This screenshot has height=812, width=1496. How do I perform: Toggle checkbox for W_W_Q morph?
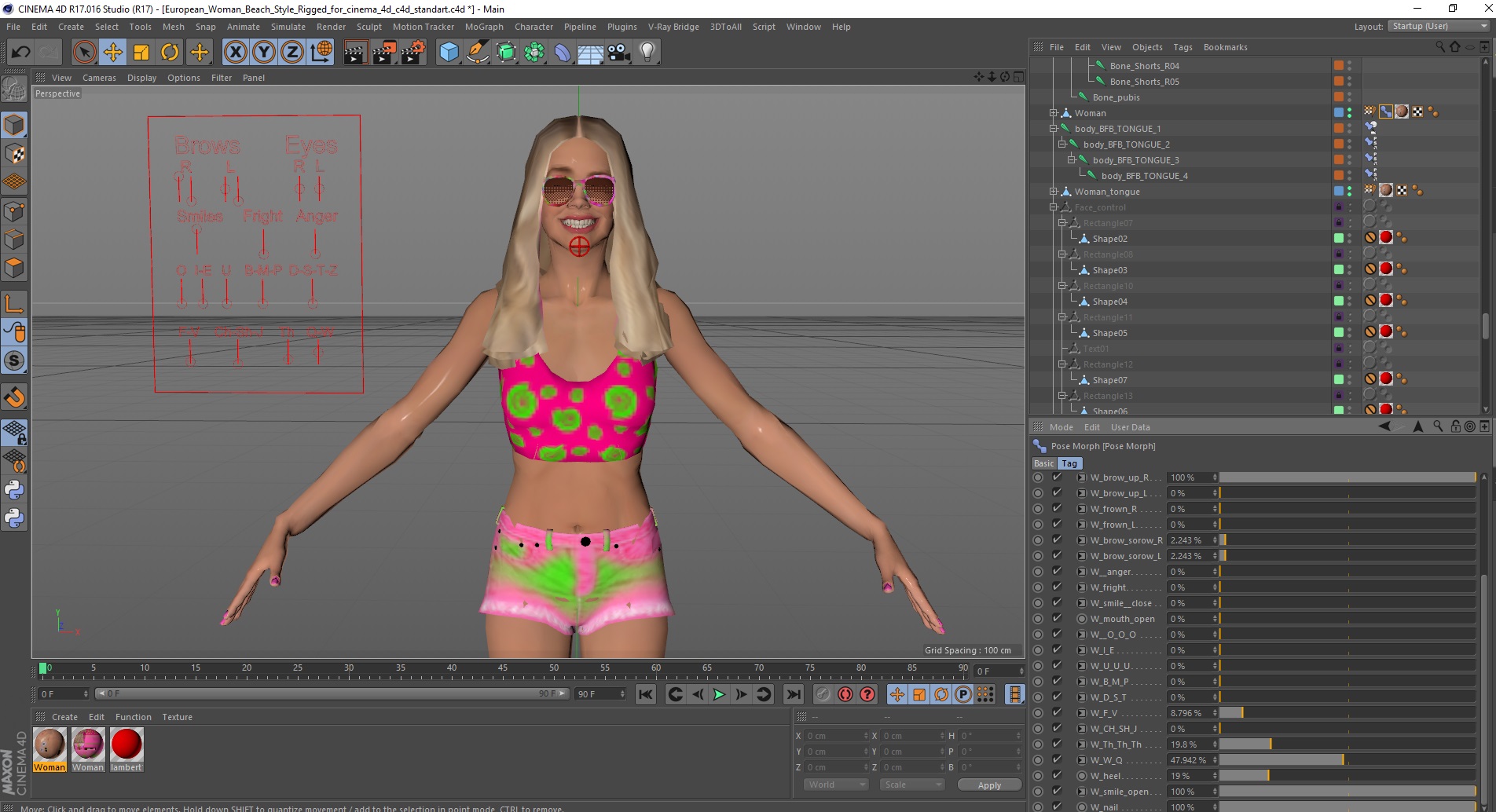[1057, 759]
